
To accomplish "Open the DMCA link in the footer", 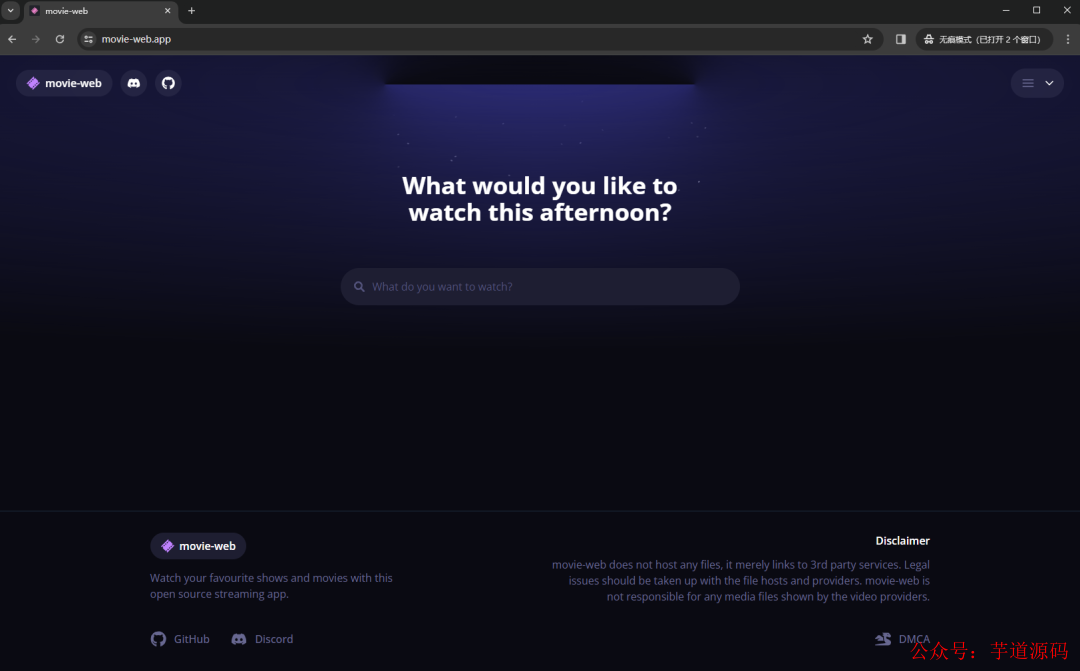I will (x=902, y=639).
